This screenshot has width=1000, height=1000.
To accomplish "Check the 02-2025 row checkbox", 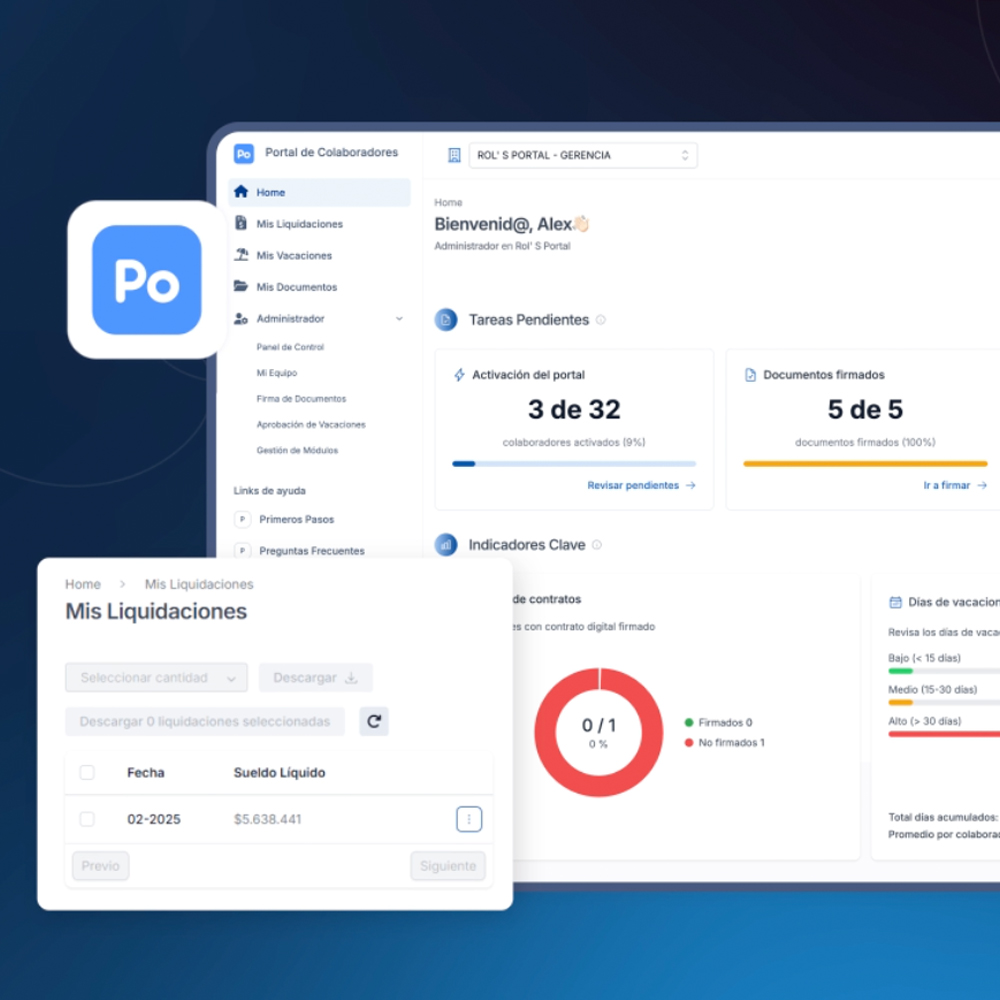I will [87, 819].
